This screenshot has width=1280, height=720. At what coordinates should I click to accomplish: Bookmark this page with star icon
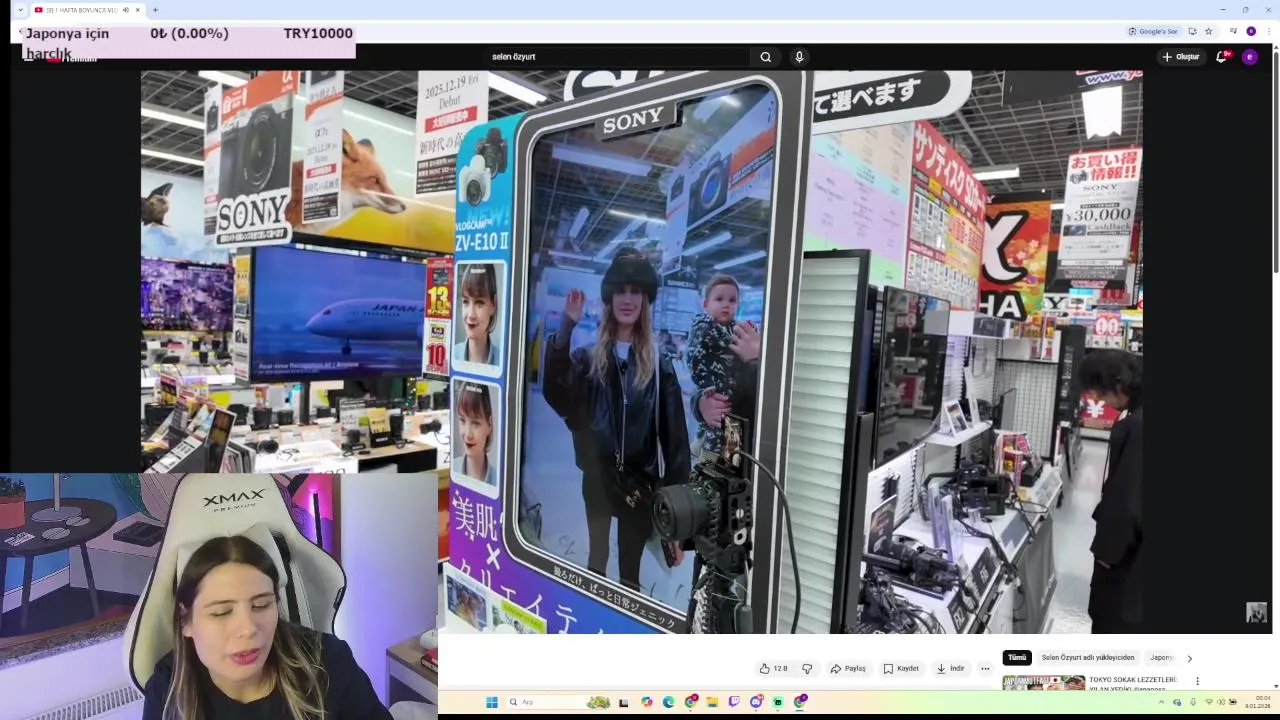pos(1208,31)
